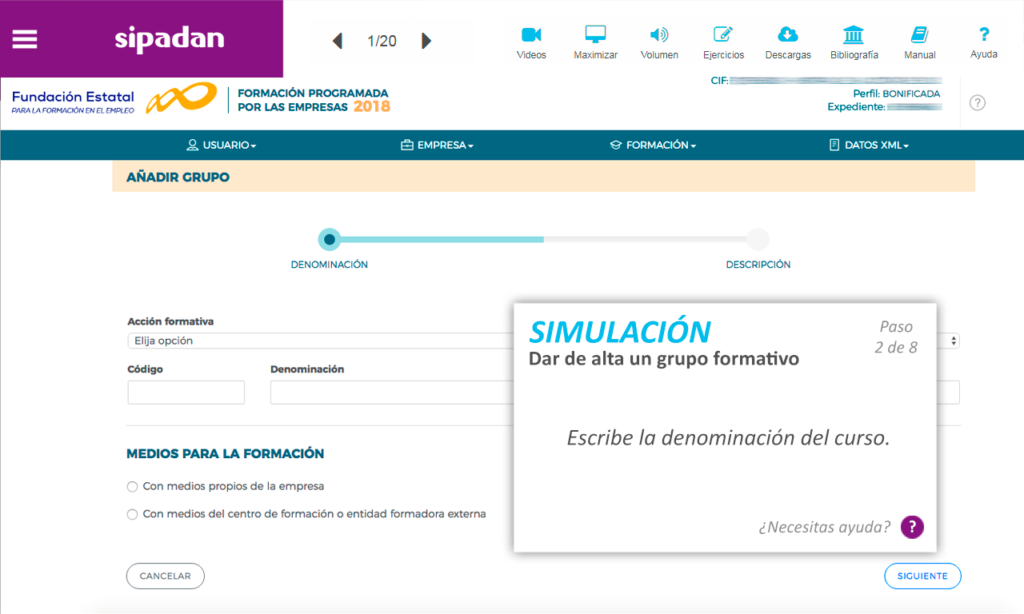
Task: Click the 1/20 page counter
Action: click(381, 41)
